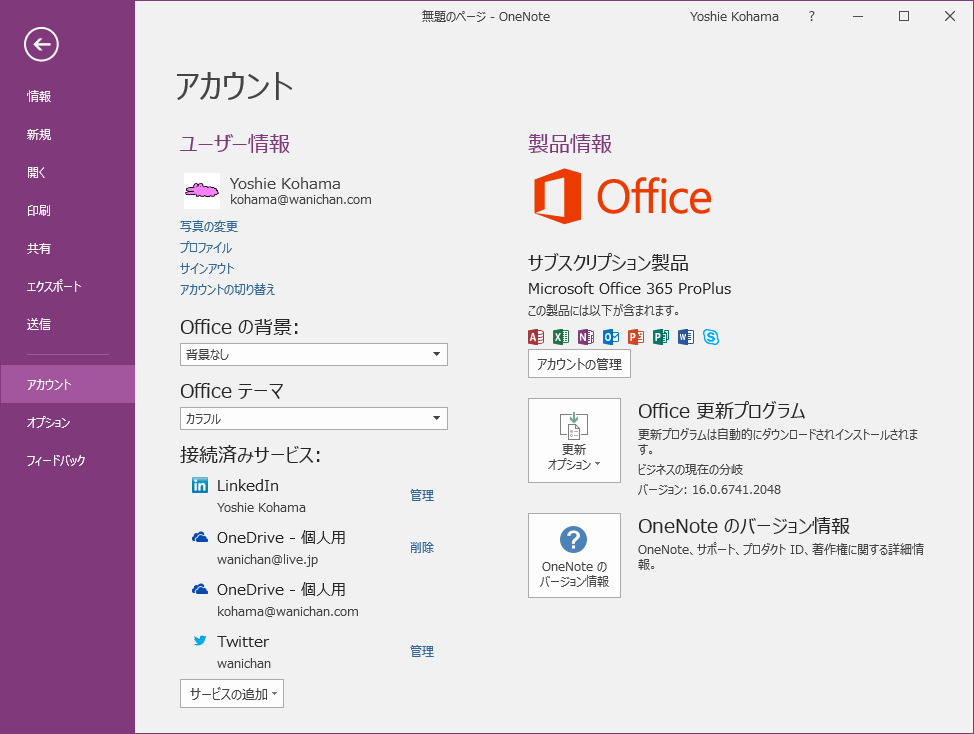Click the Outlook app icon

(x=611, y=337)
